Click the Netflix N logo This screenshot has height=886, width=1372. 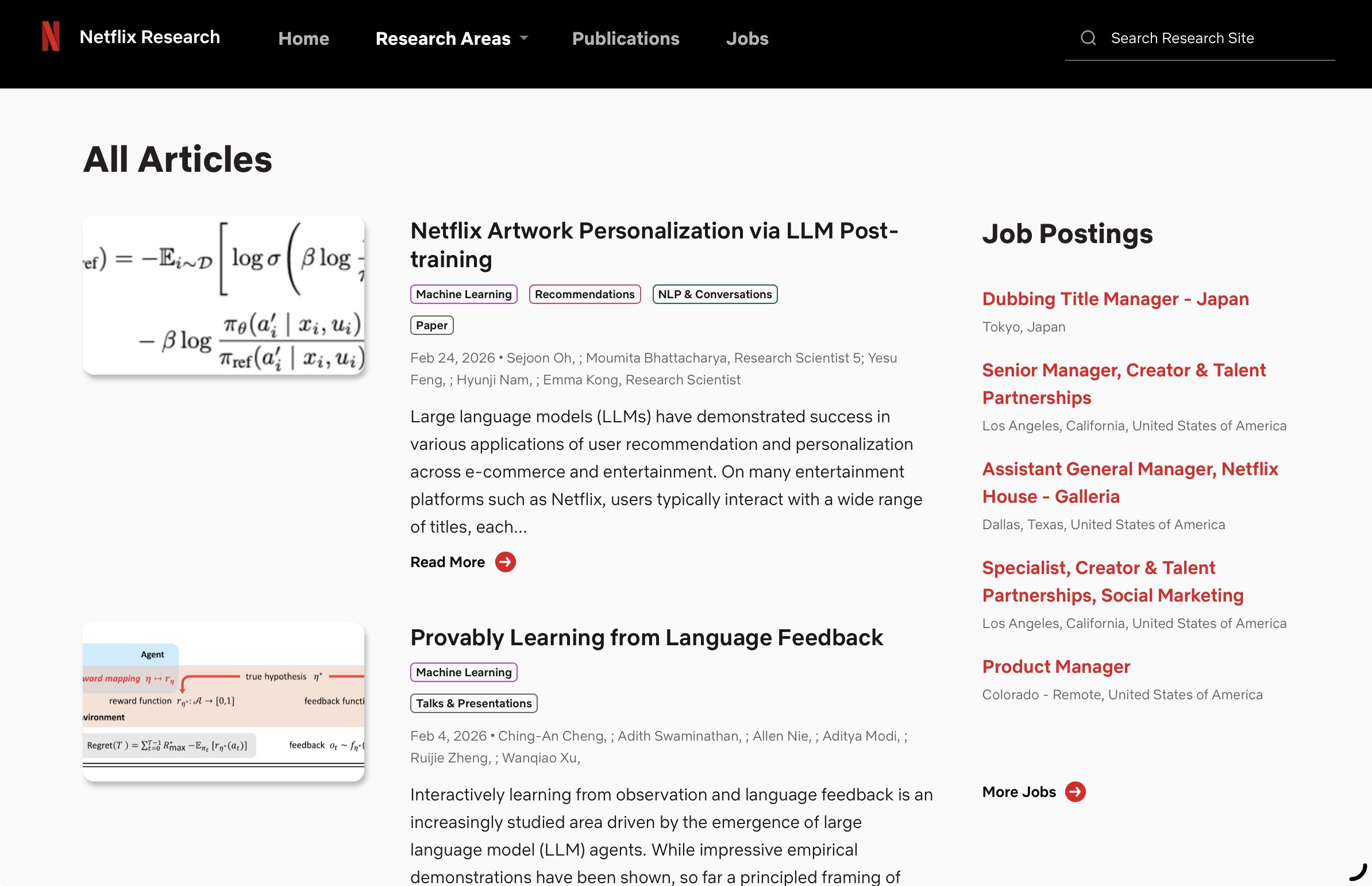coord(51,36)
